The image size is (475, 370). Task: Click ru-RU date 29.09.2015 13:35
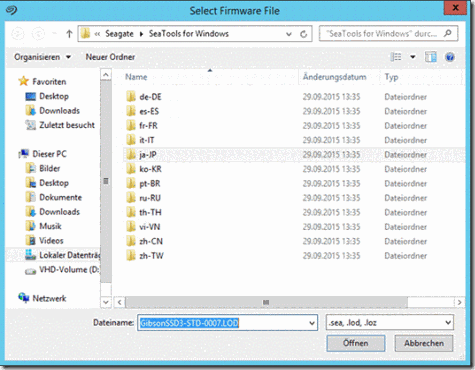331,198
